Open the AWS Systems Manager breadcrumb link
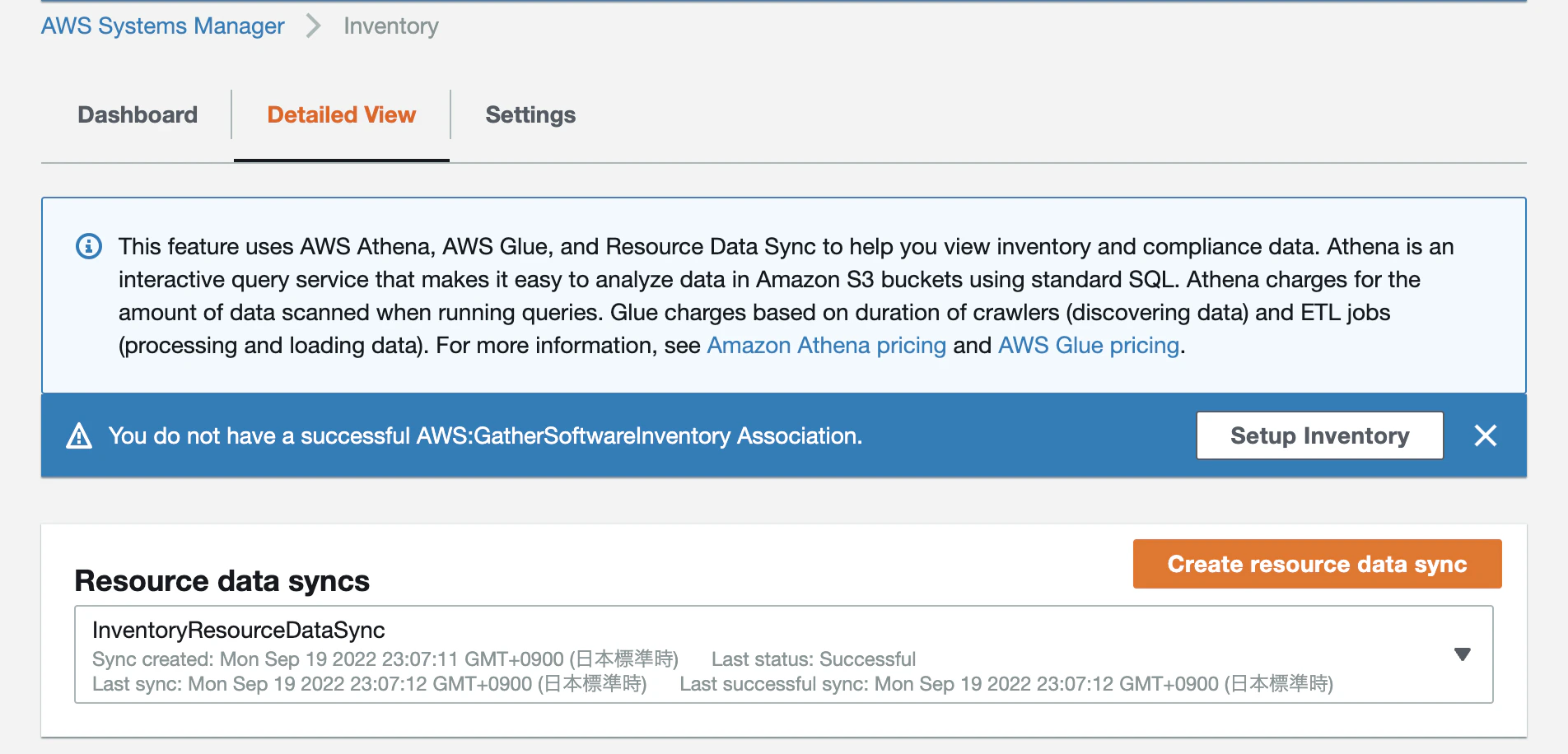This screenshot has width=1568, height=754. pos(162,26)
